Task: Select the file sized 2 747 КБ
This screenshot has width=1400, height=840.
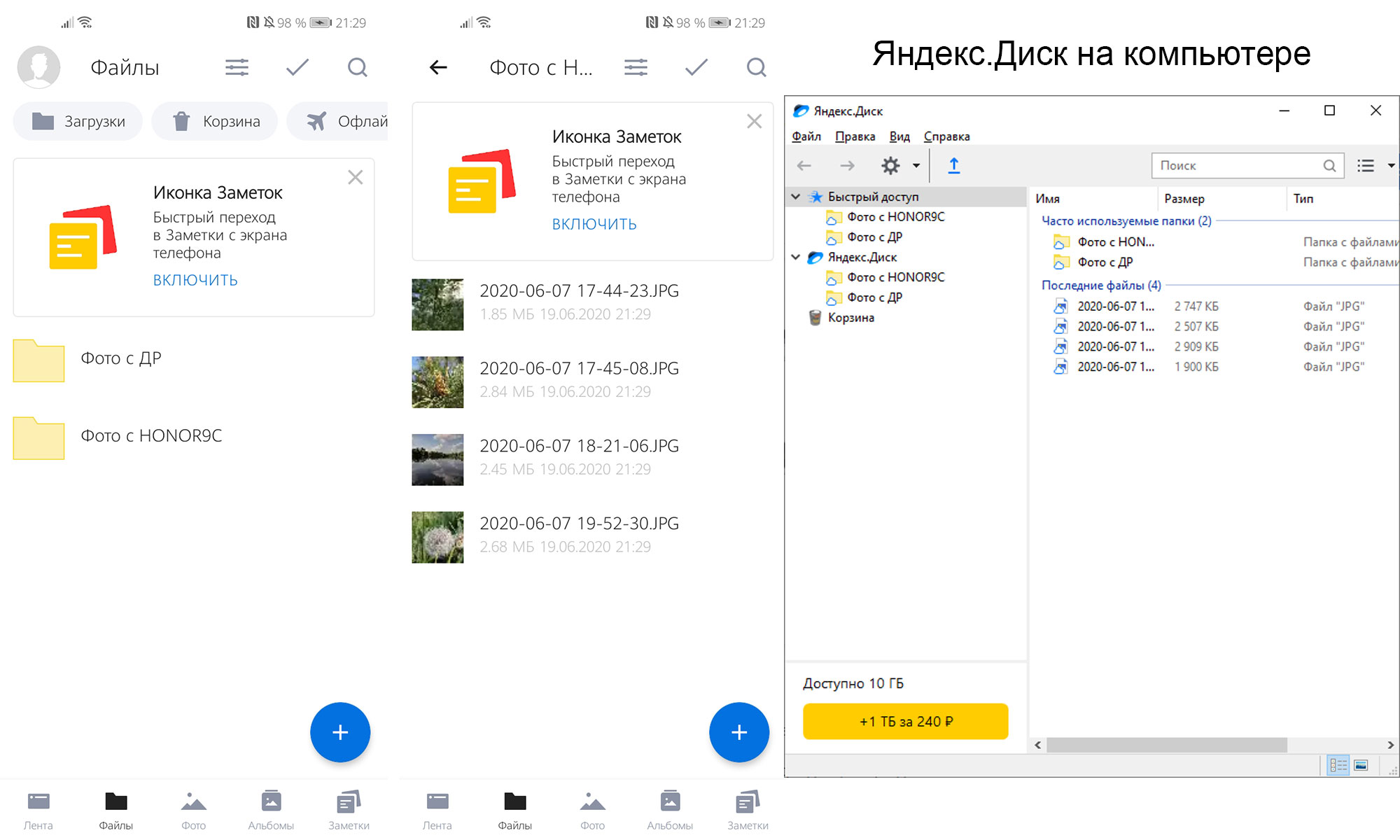Action: pyautogui.click(x=1214, y=307)
